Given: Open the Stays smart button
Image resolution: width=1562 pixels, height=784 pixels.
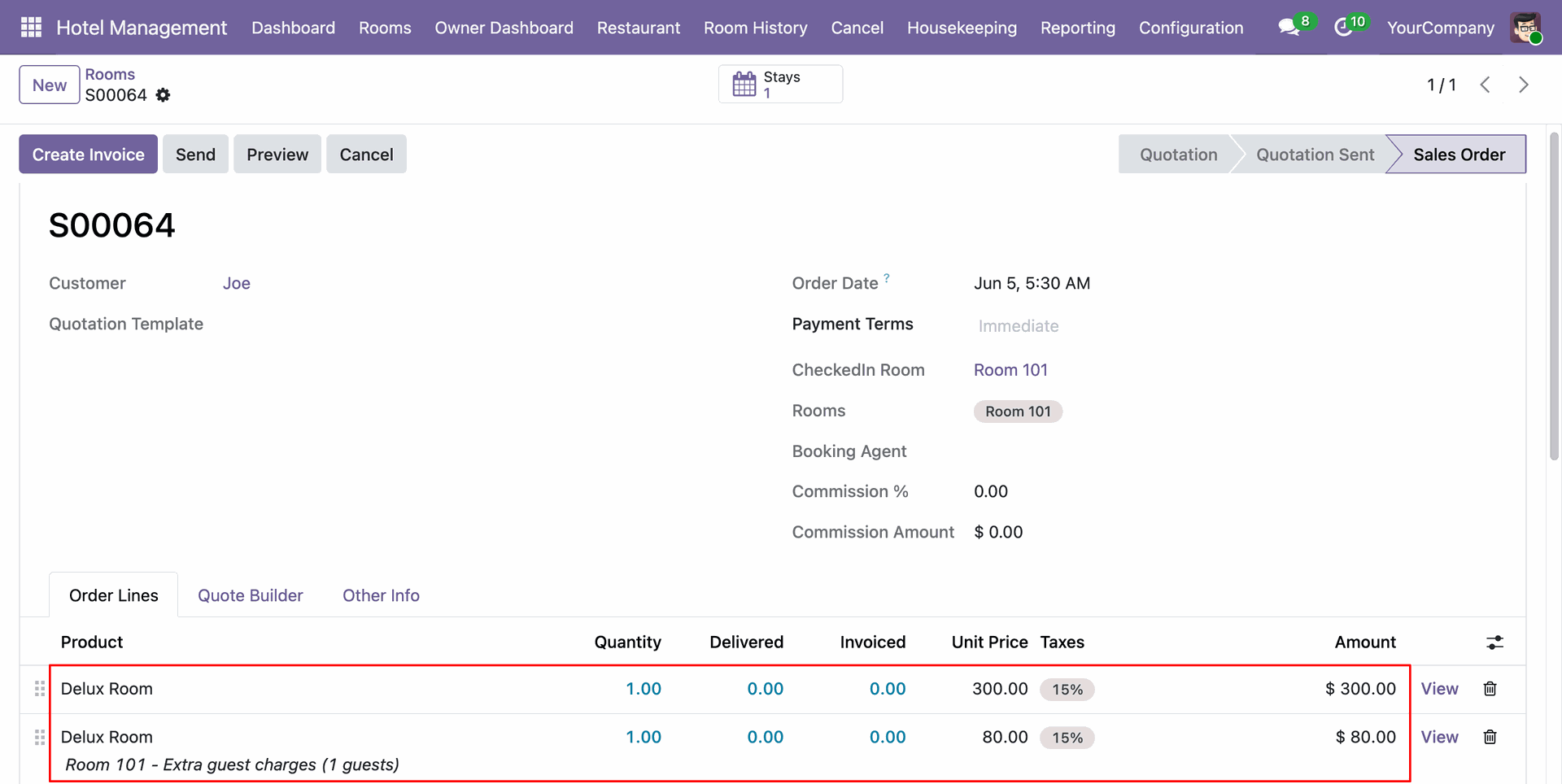Looking at the screenshot, I should pos(780,84).
